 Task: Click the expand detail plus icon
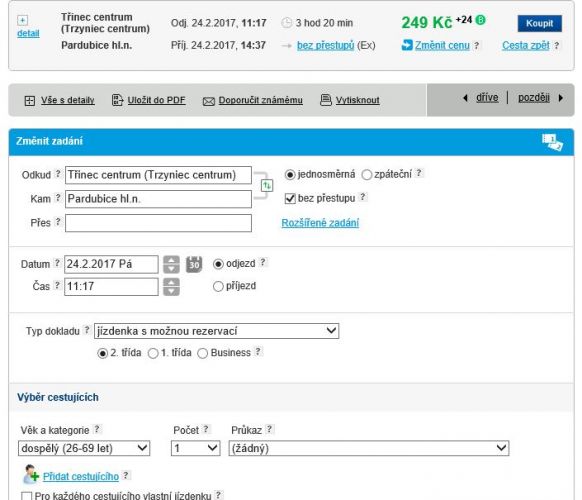[x=23, y=20]
